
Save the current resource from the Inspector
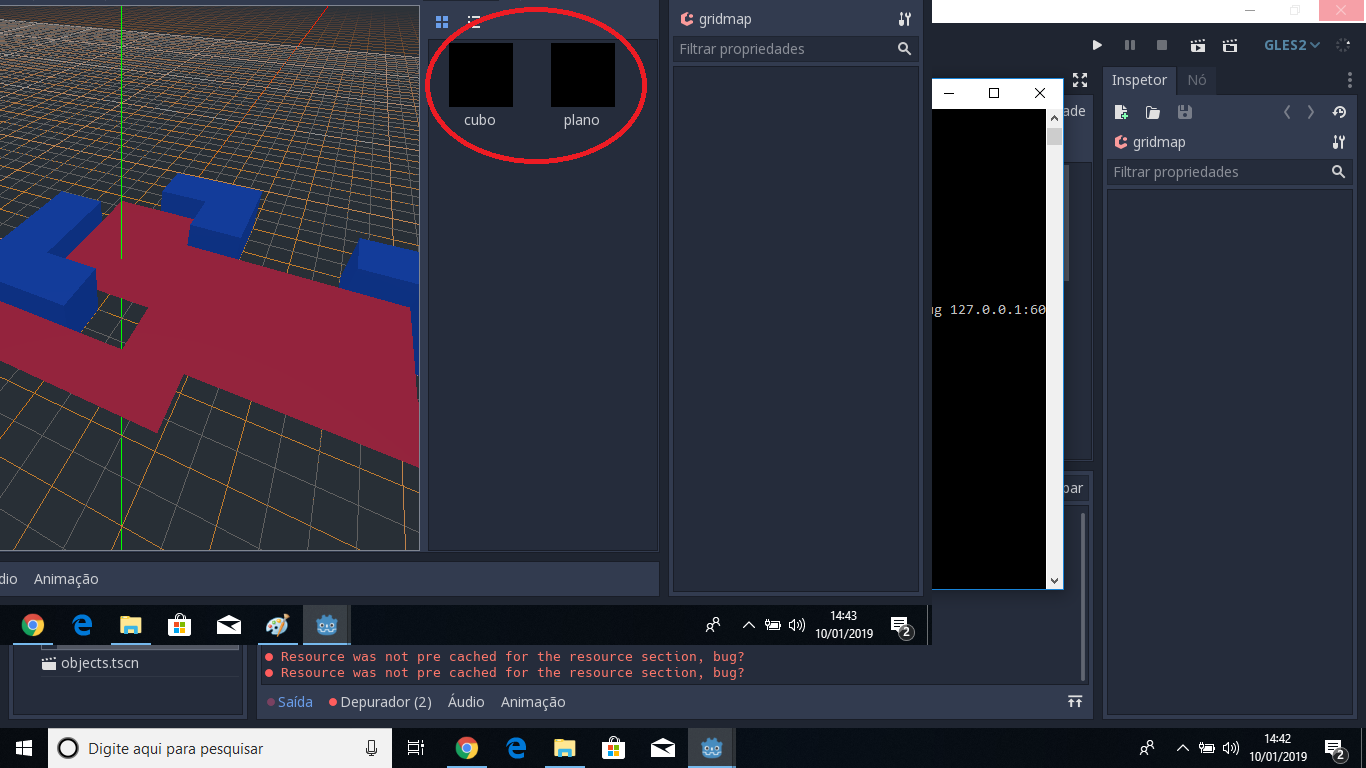[1184, 112]
